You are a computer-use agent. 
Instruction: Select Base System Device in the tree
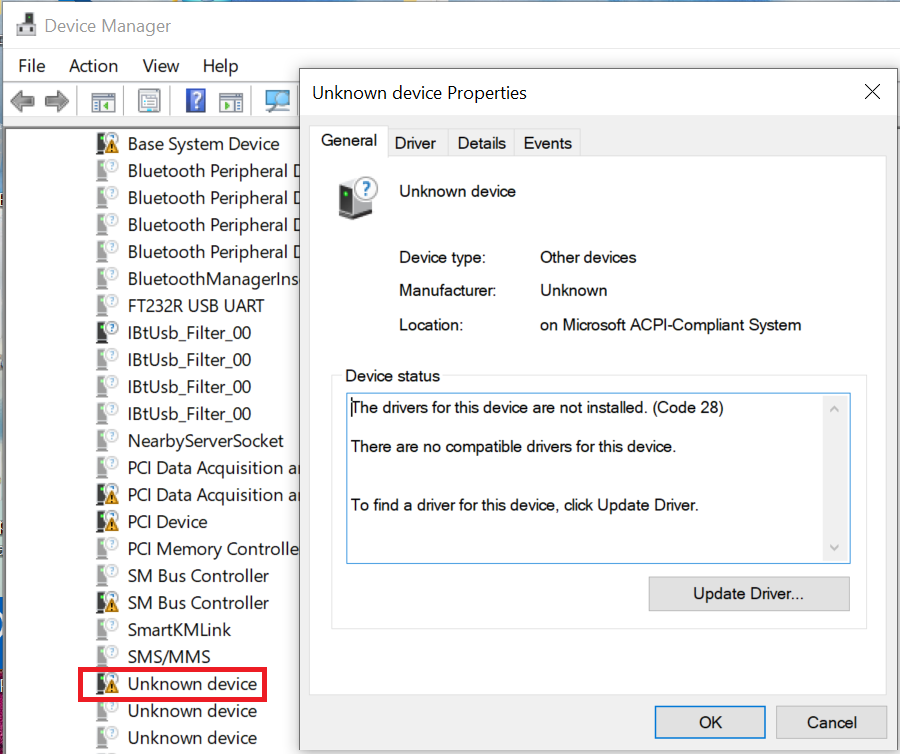click(x=203, y=143)
